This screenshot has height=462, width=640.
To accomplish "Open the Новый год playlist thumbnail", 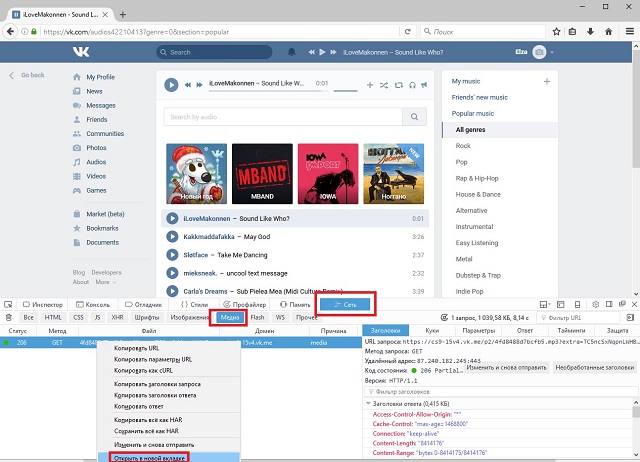I will 196,174.
